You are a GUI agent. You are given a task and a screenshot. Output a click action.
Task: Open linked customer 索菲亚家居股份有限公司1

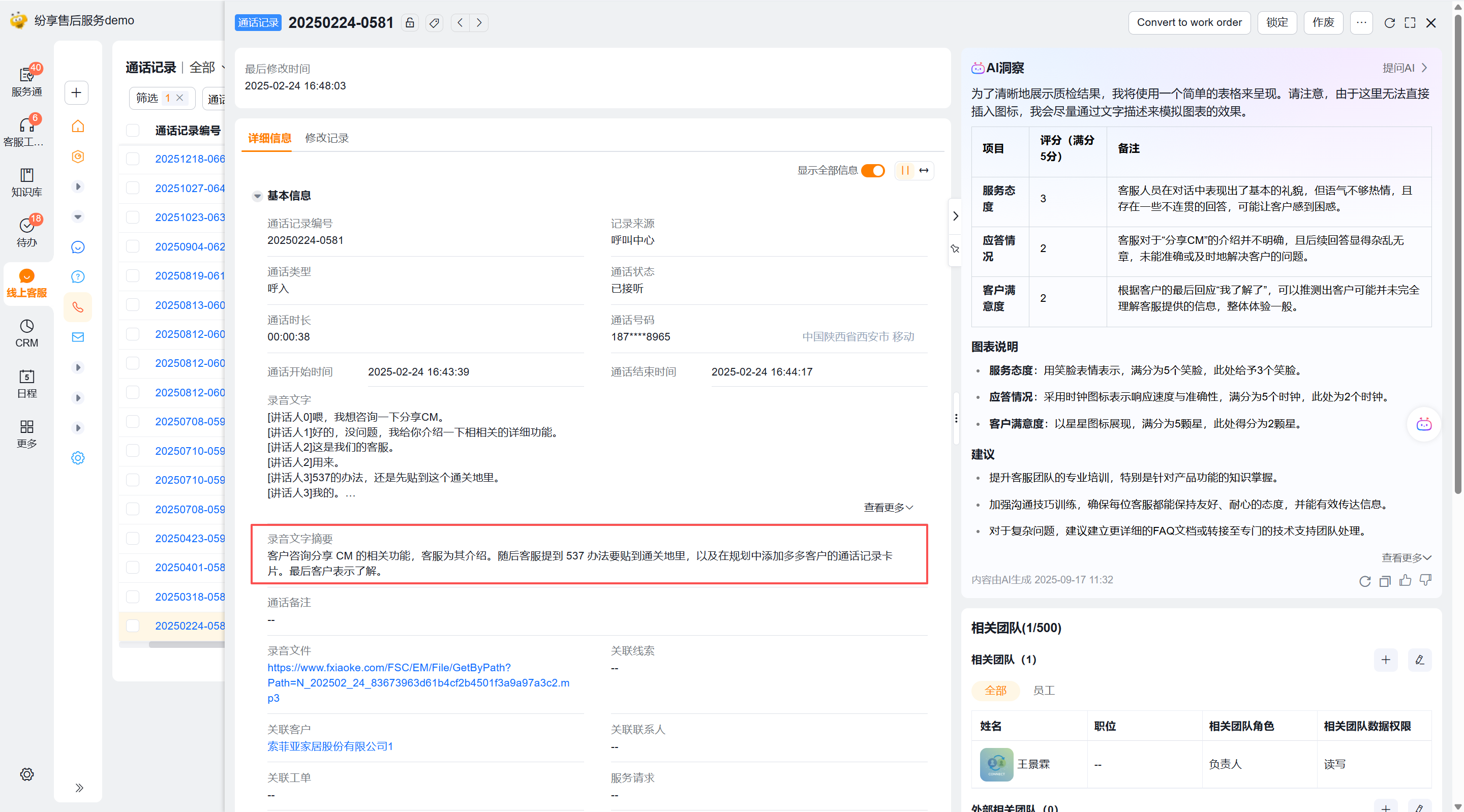(x=330, y=746)
